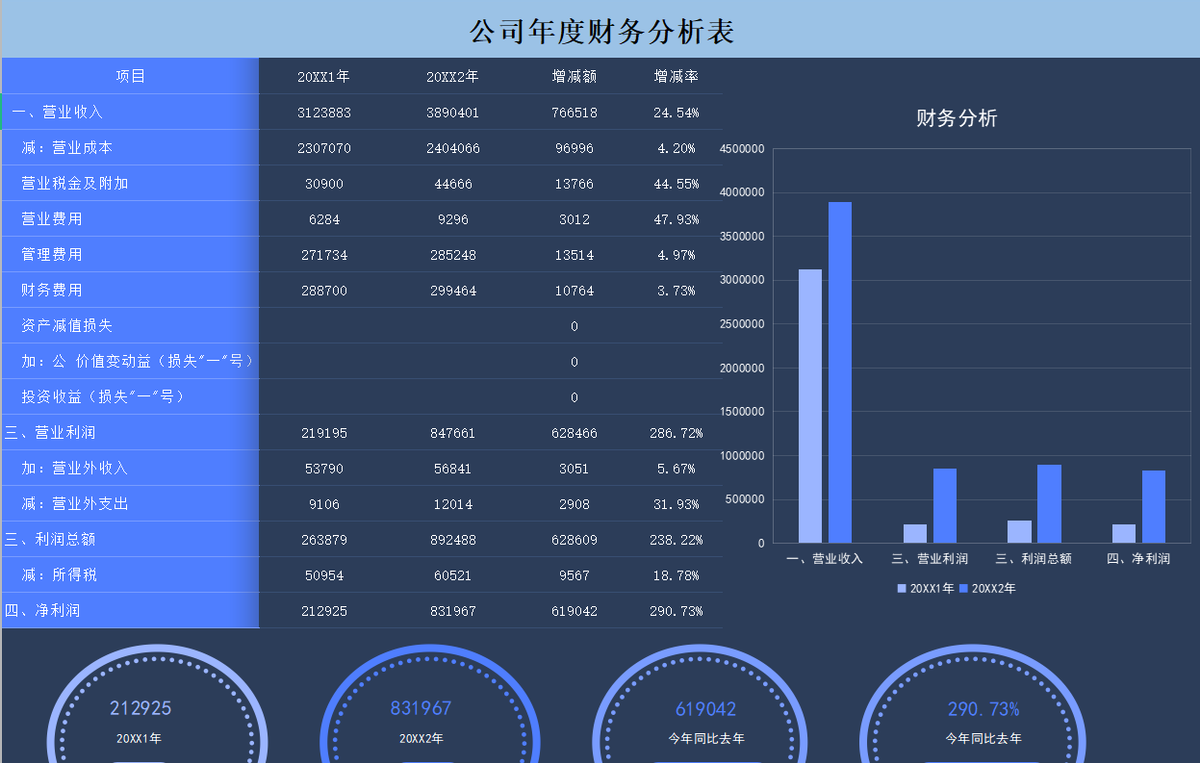Viewport: 1200px width, 763px height.
Task: Select the 20XX1年 bar for 营业收入
Action: tap(810, 406)
